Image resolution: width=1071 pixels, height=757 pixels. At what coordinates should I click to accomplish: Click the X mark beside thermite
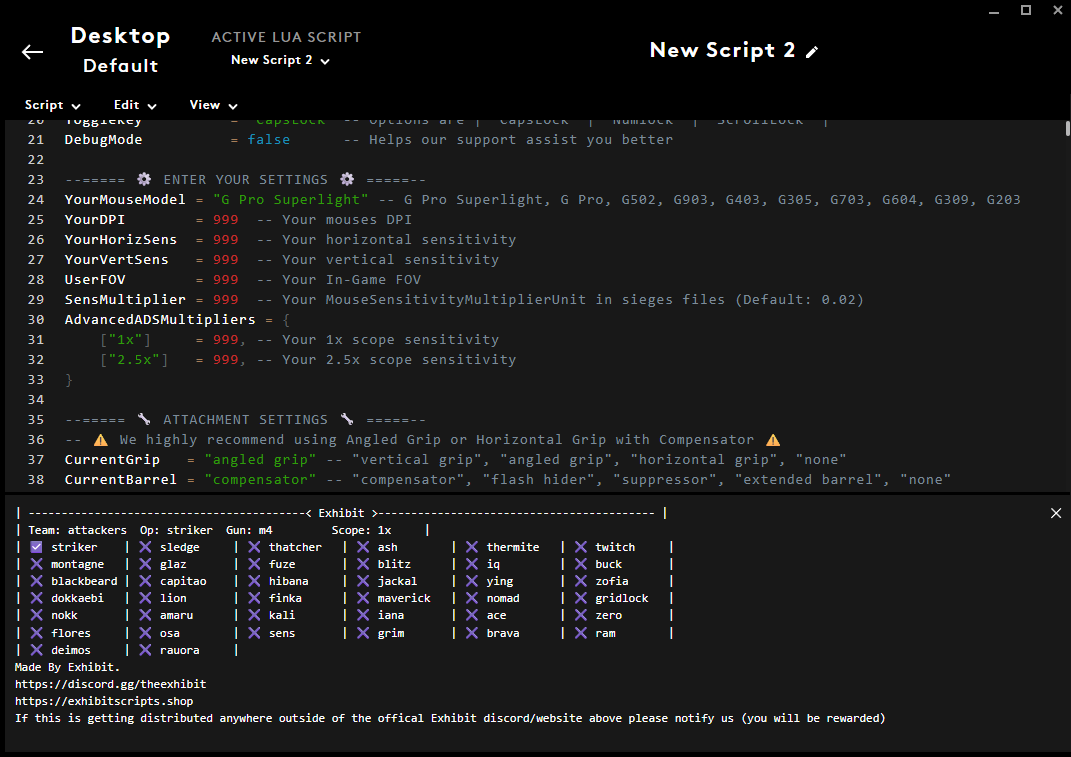472,547
